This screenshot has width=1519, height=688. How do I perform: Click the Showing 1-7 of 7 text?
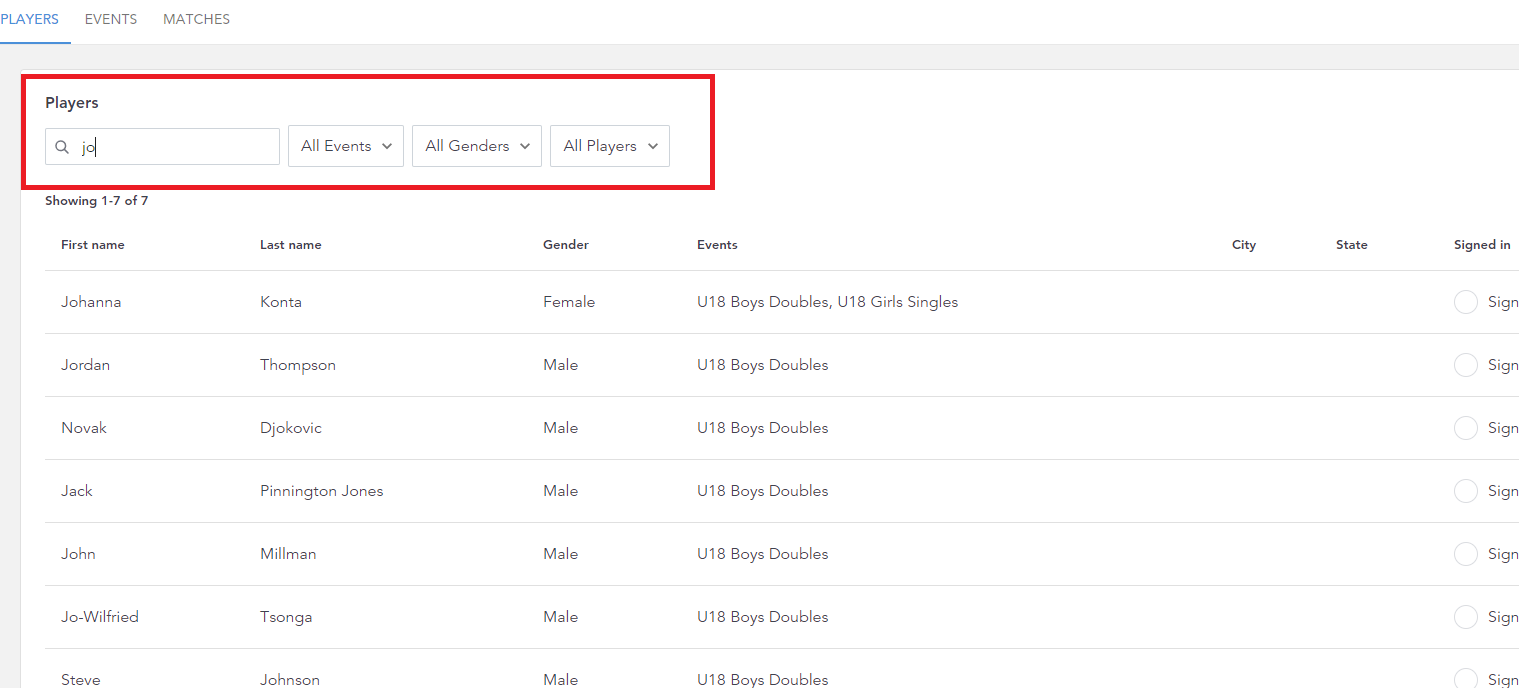[97, 201]
